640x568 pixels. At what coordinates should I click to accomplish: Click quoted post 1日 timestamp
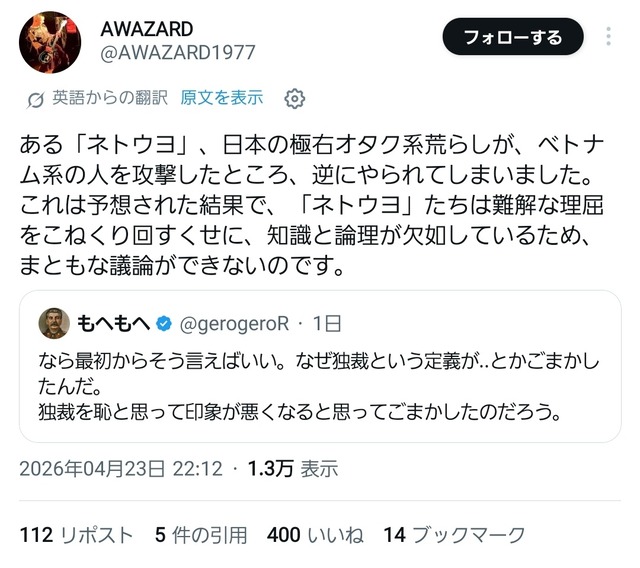pos(327,324)
